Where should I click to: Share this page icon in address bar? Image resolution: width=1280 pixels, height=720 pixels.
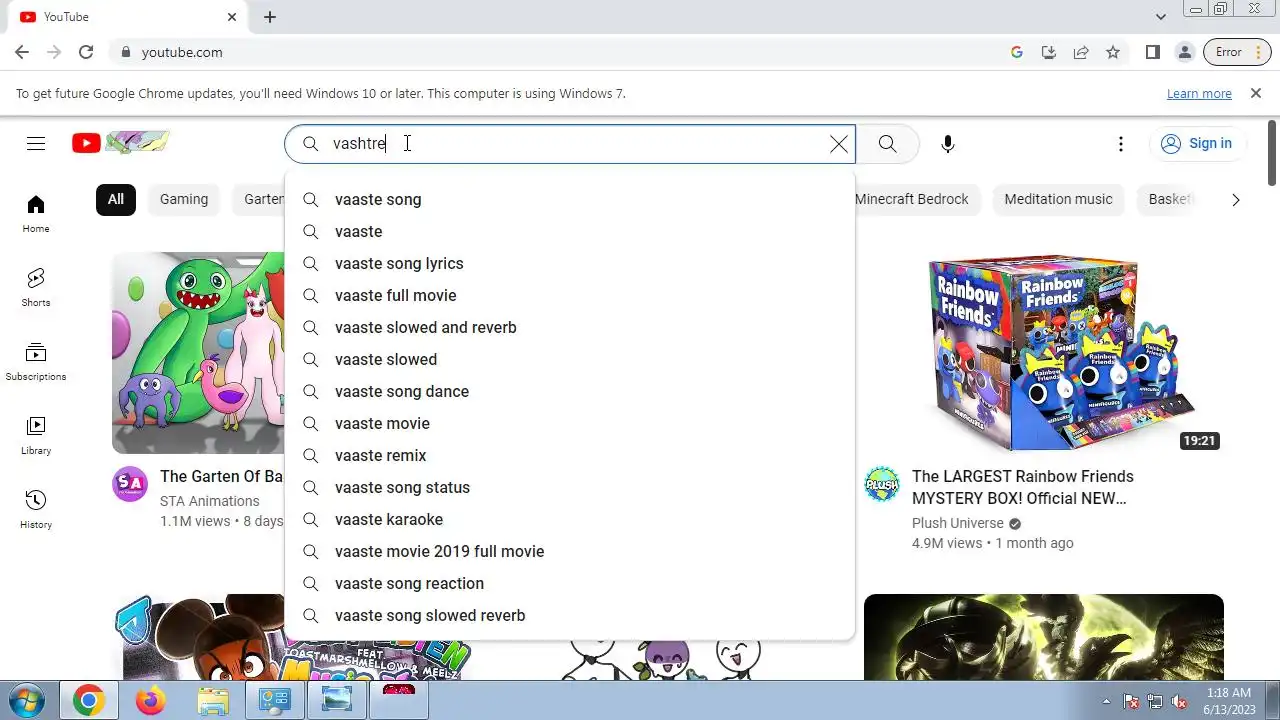1081,52
